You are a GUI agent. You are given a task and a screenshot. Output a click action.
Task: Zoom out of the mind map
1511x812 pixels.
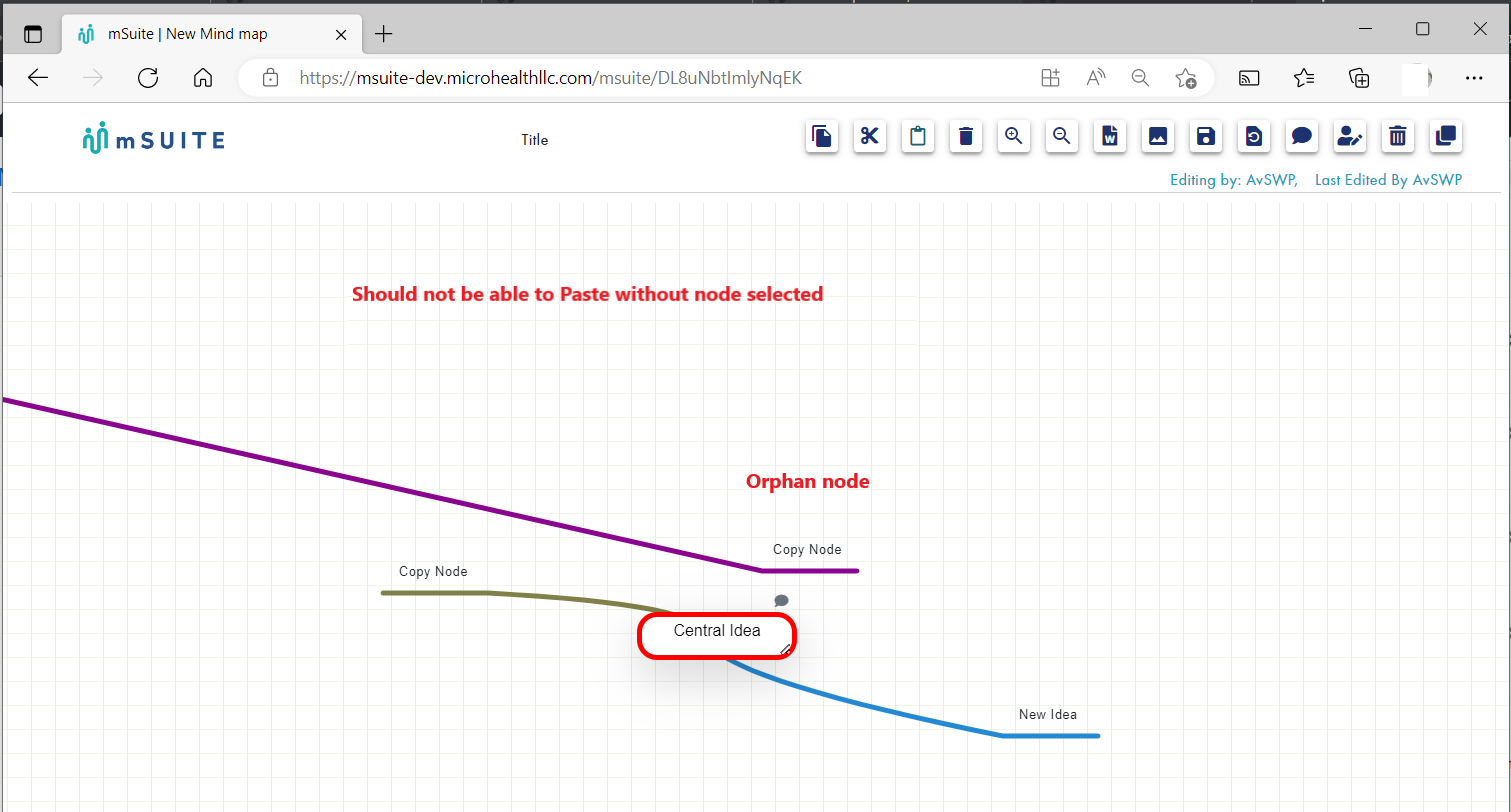tap(1062, 137)
